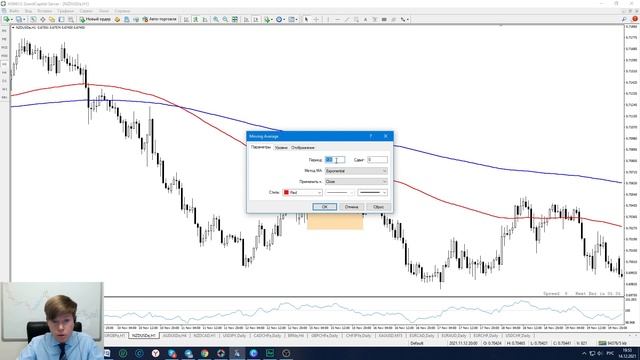Select the horizontal line drawing tool

pos(337,19)
